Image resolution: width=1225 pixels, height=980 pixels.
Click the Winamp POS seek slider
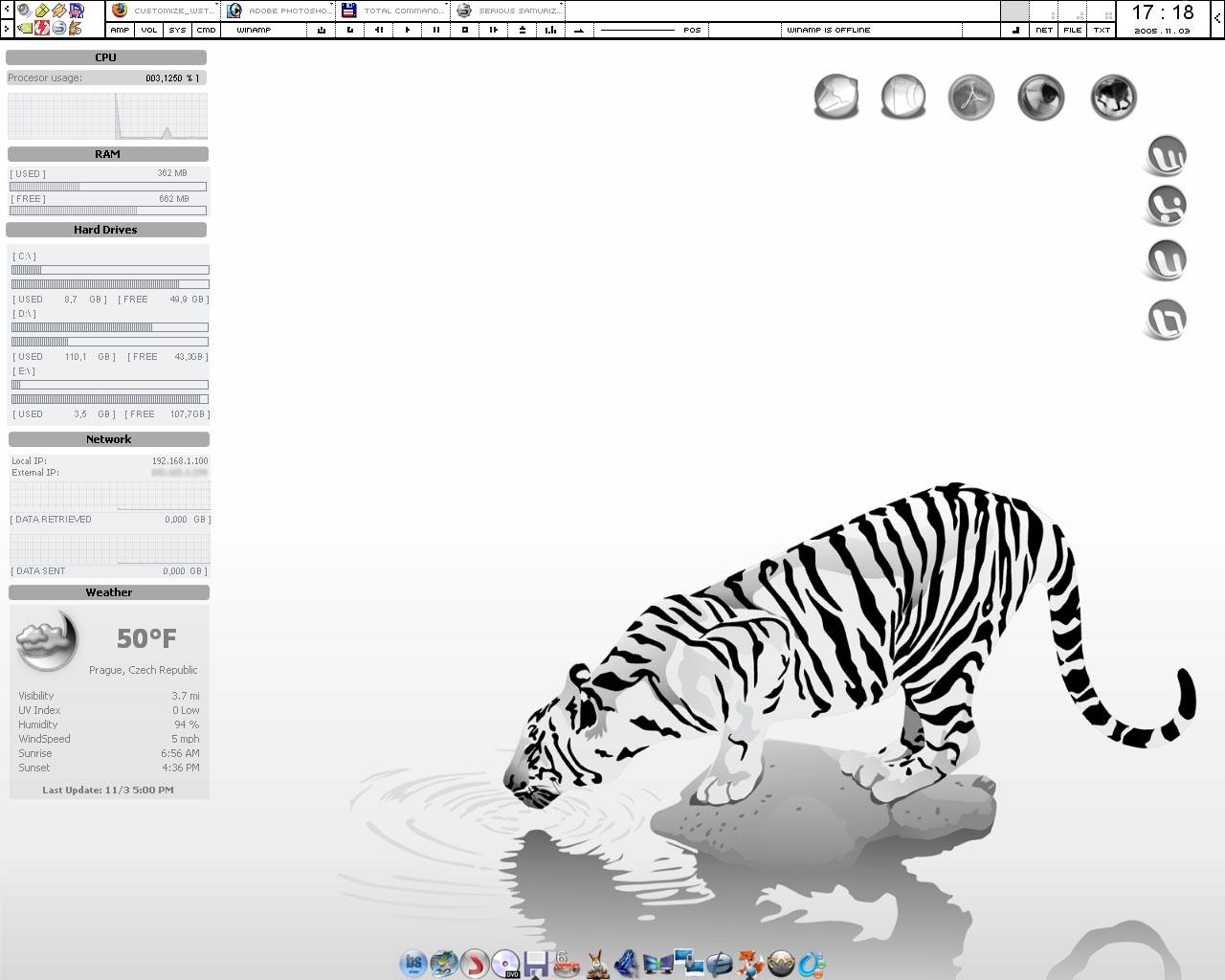point(637,30)
